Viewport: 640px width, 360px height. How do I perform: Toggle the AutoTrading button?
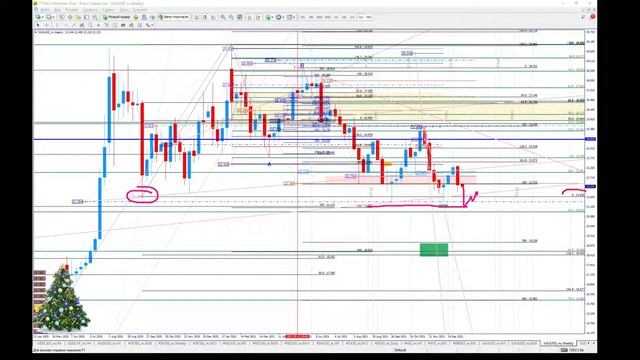[x=174, y=17]
